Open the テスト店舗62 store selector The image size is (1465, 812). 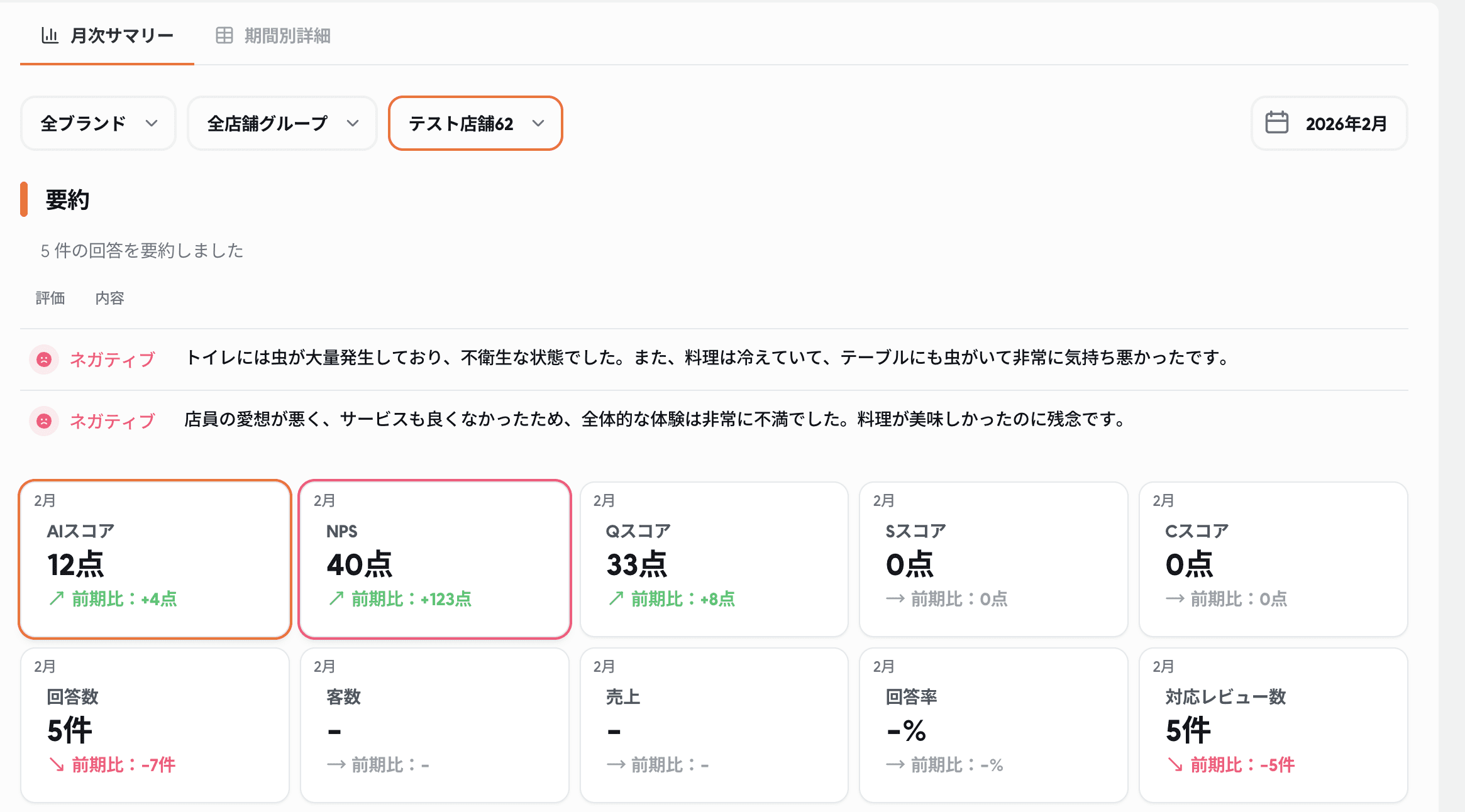point(475,123)
